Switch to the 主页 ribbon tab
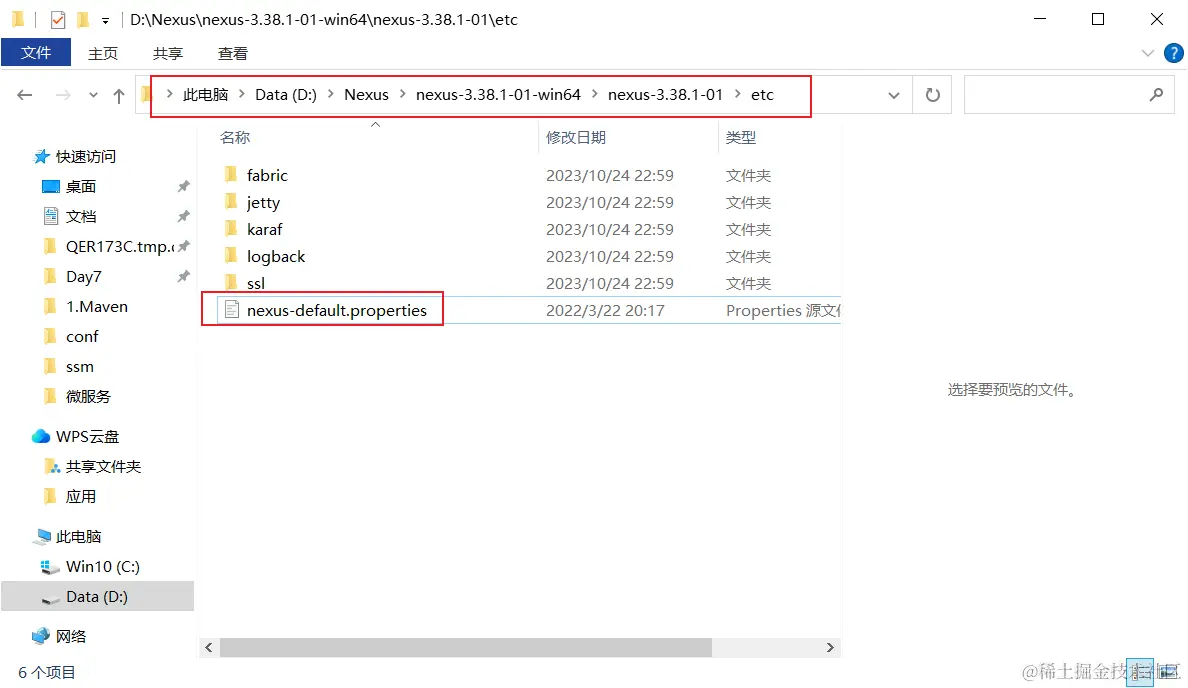Image resolution: width=1188 pixels, height=688 pixels. tap(103, 53)
